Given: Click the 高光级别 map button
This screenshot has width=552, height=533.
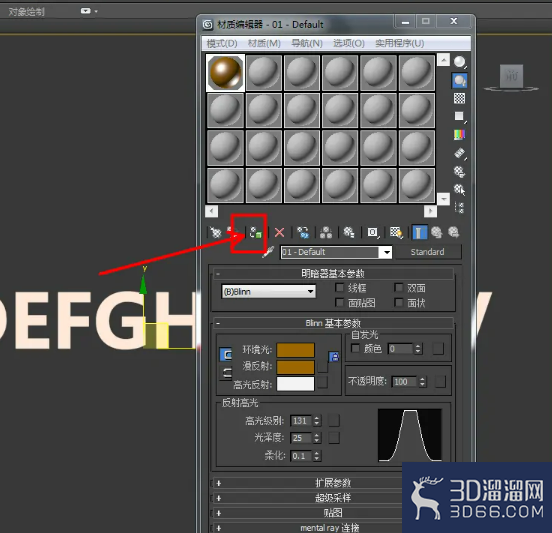Looking at the screenshot, I should pos(334,420).
